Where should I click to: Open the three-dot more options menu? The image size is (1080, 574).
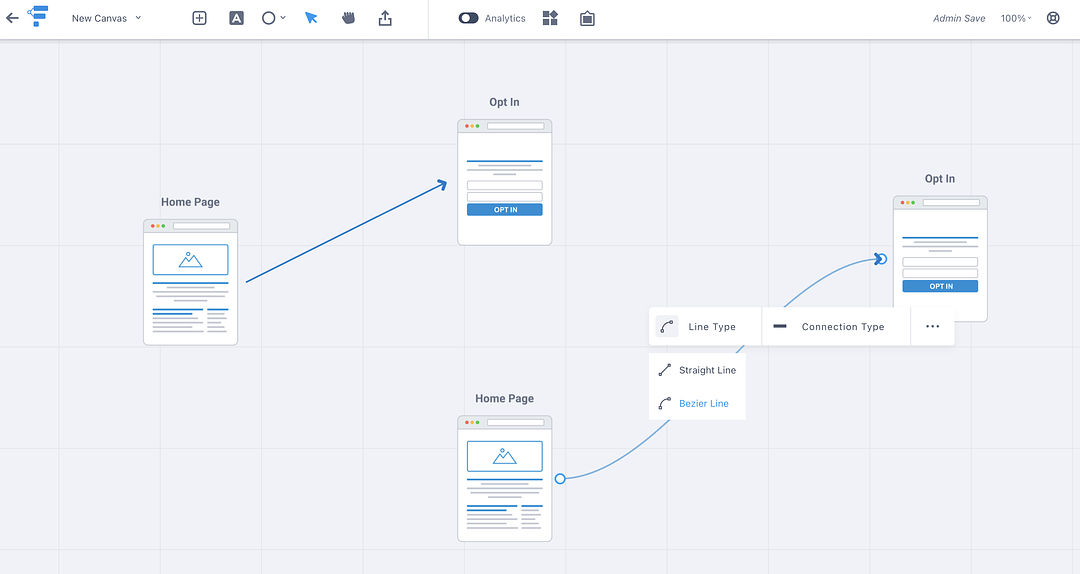click(x=933, y=327)
